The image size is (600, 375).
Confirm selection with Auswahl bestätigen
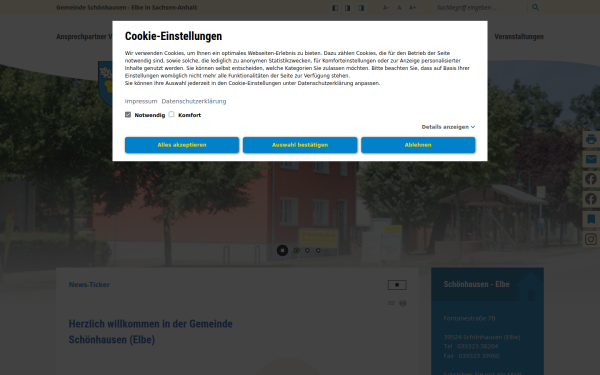(x=300, y=145)
